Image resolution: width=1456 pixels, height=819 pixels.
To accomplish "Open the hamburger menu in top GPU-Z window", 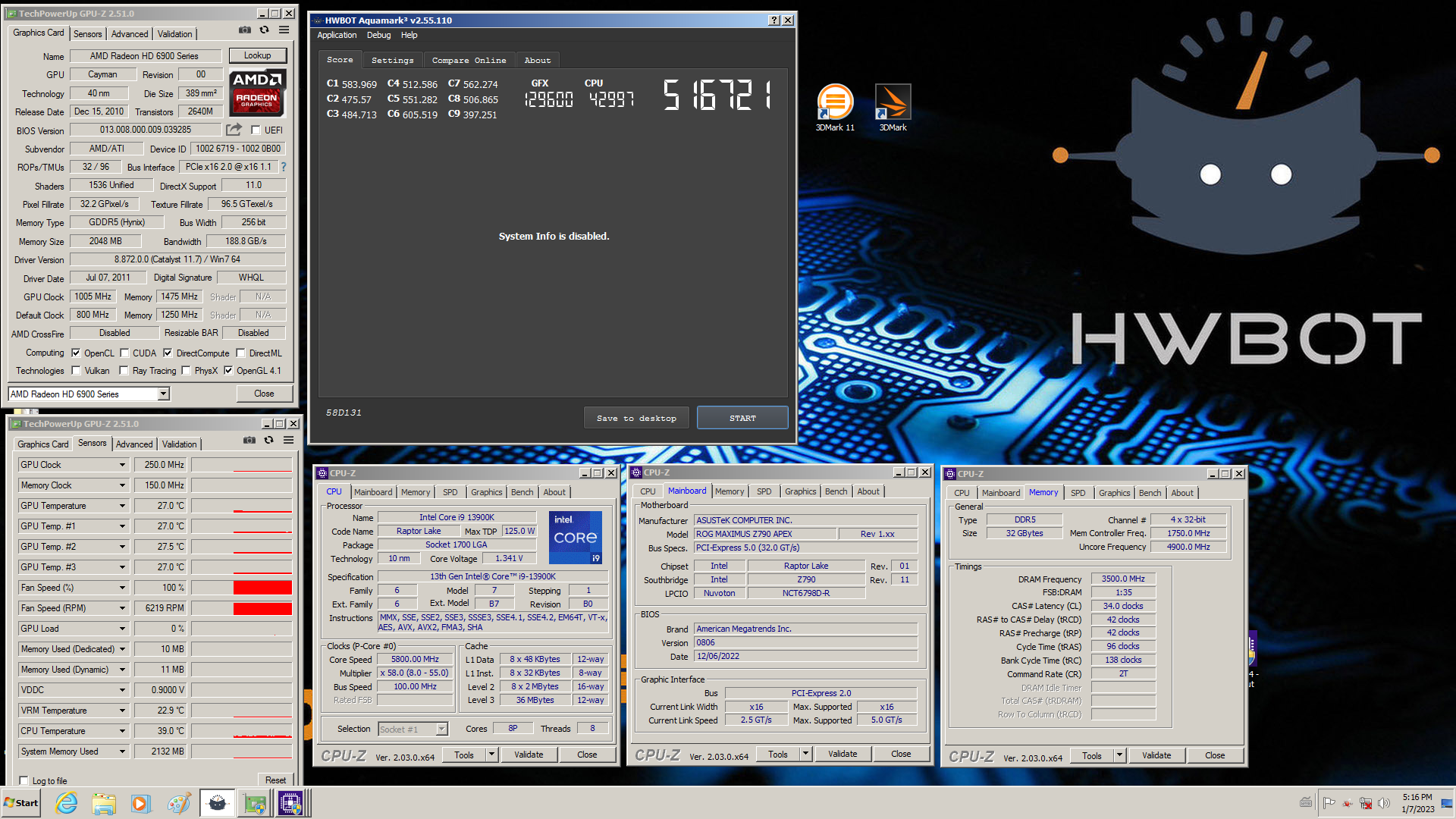I will pos(284,30).
